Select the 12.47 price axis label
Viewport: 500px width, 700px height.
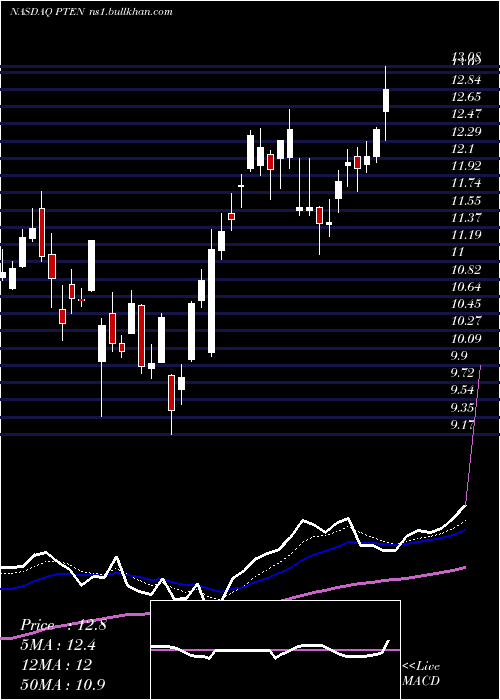click(x=466, y=114)
